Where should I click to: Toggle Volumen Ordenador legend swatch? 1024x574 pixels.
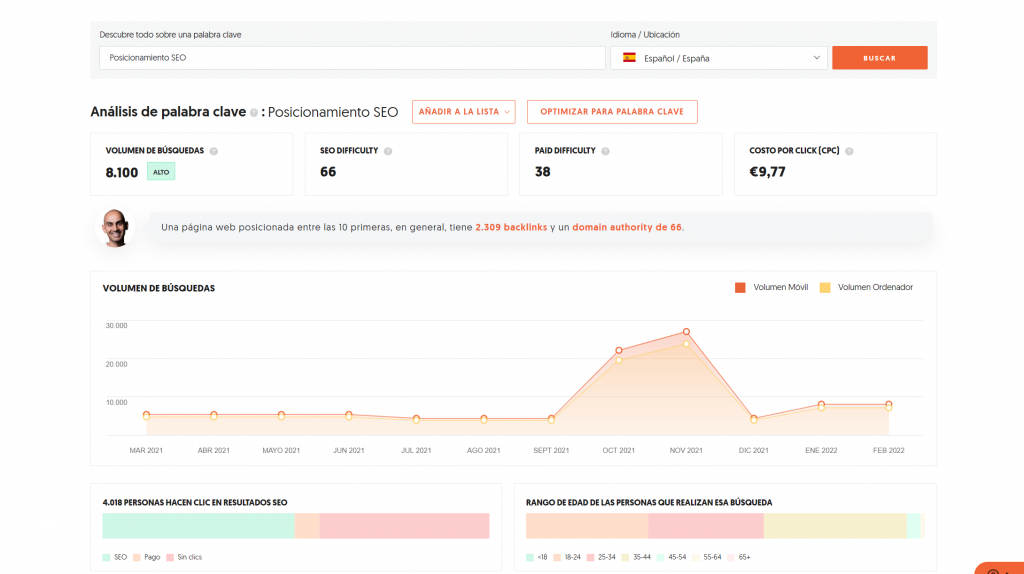tap(825, 287)
